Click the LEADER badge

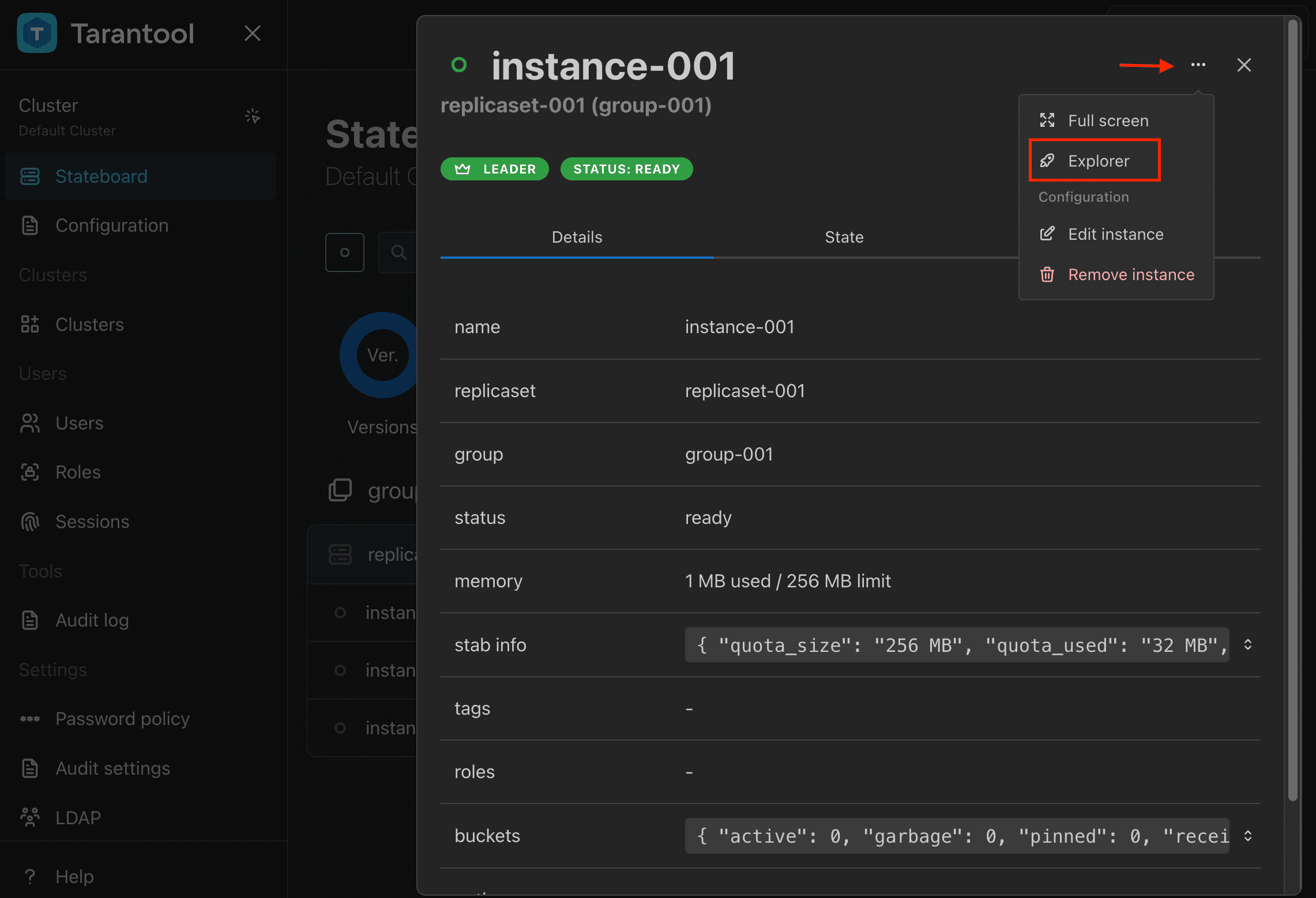click(494, 169)
